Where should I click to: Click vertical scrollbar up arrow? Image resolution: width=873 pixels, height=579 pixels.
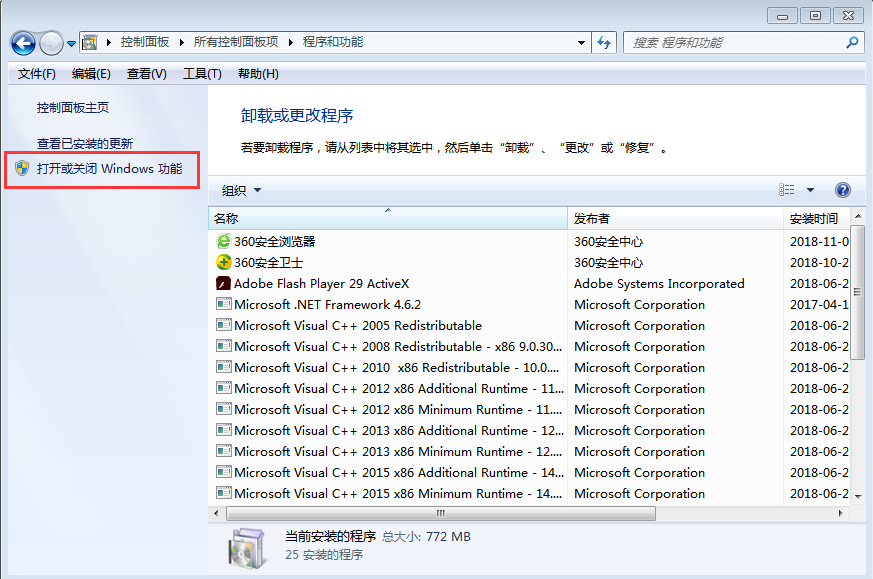tap(858, 216)
